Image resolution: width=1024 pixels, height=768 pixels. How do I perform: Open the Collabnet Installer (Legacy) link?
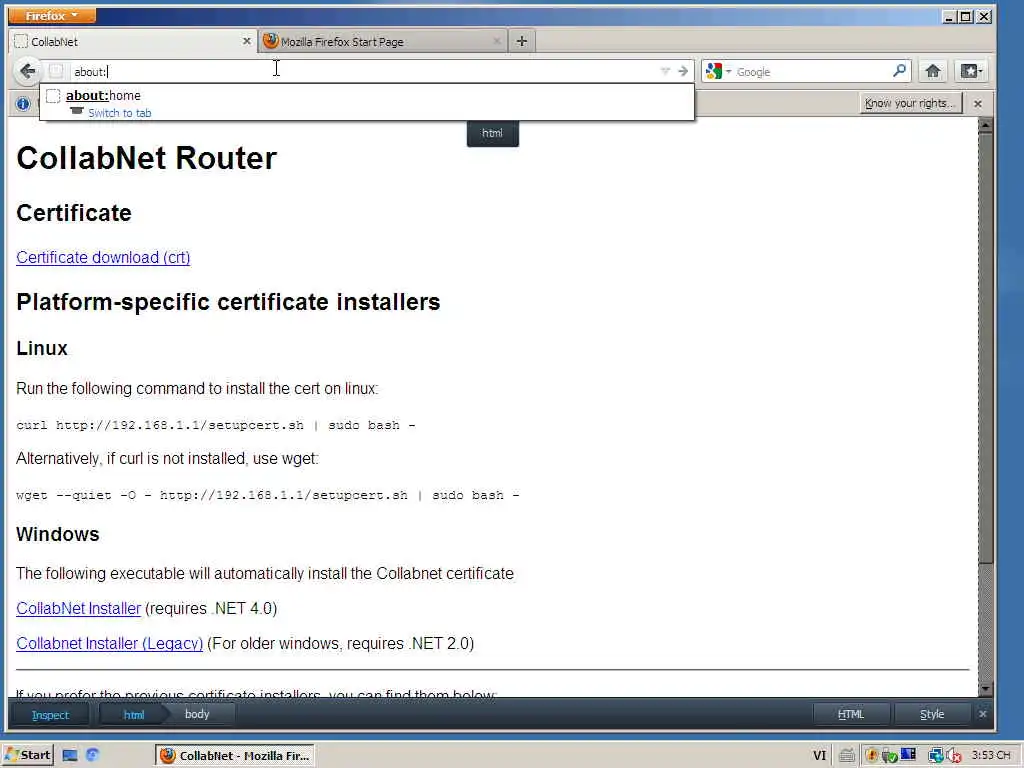tap(110, 643)
